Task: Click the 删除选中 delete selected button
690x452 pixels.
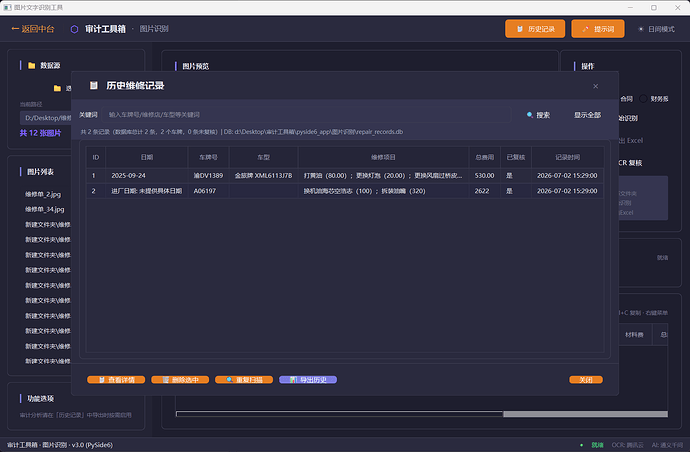Action: [x=180, y=380]
